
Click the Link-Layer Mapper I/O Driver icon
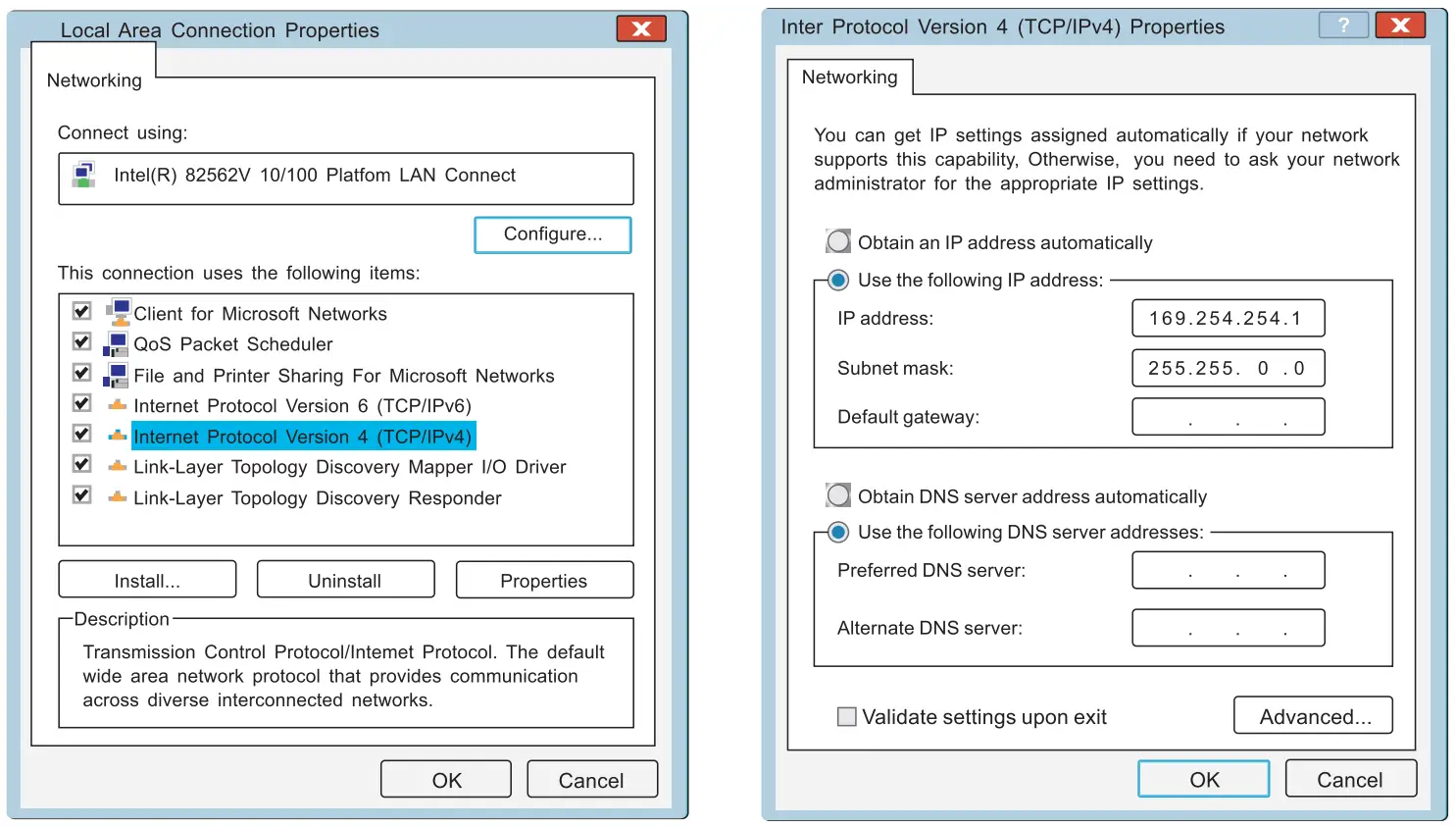coord(118,466)
